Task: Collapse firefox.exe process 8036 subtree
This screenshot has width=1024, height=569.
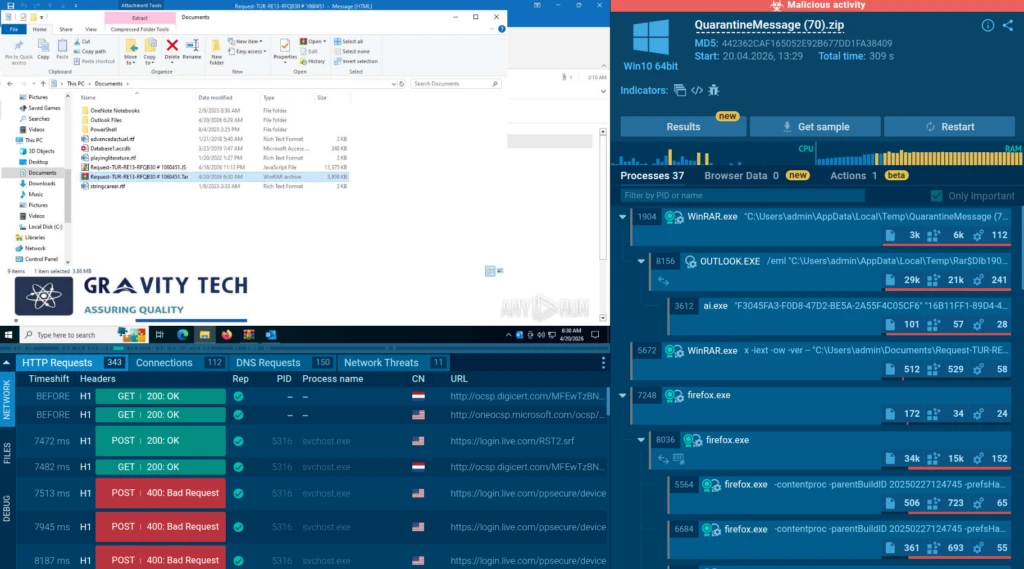Action: click(641, 440)
